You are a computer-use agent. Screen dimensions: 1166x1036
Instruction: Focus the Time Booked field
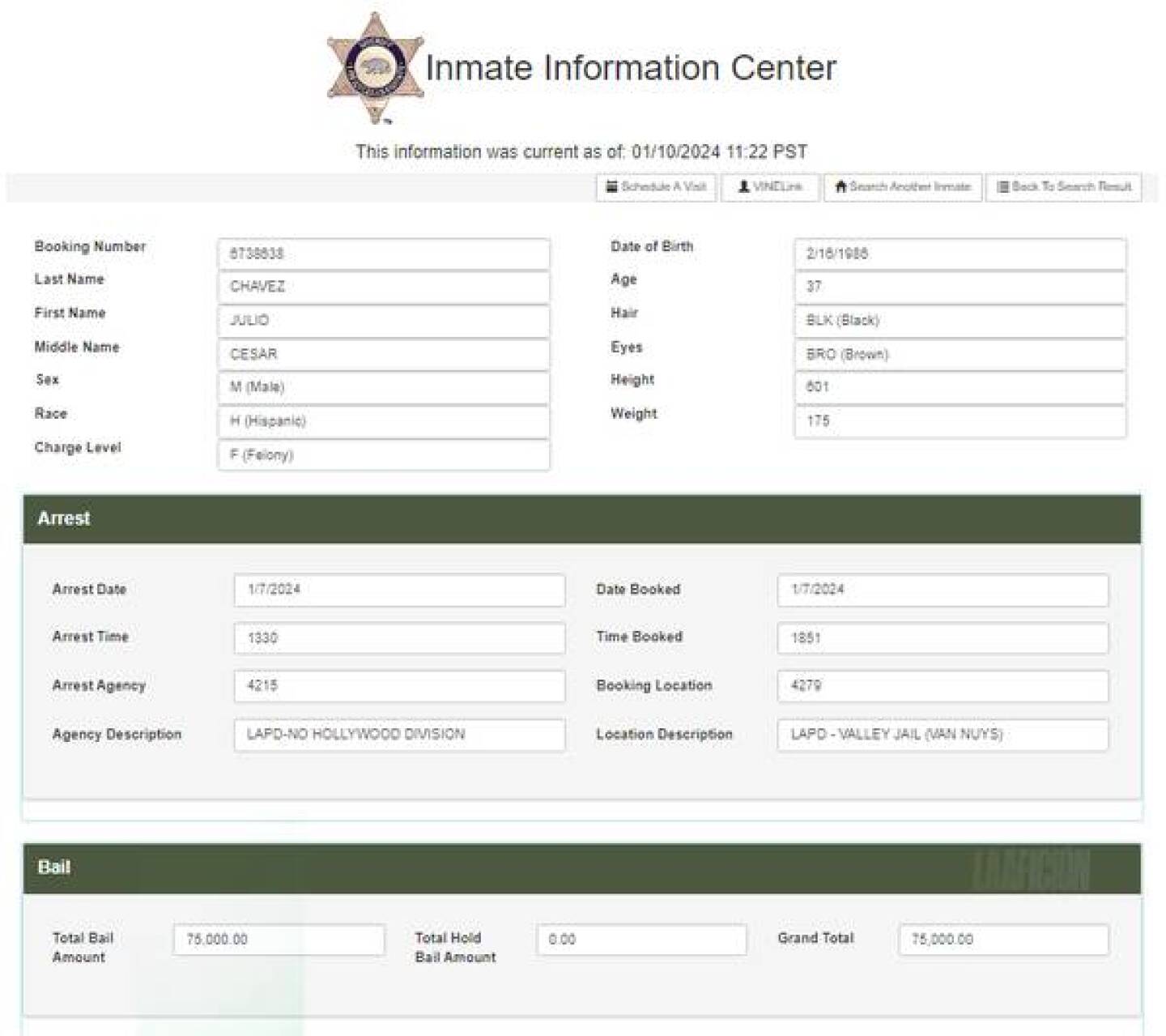tap(943, 638)
